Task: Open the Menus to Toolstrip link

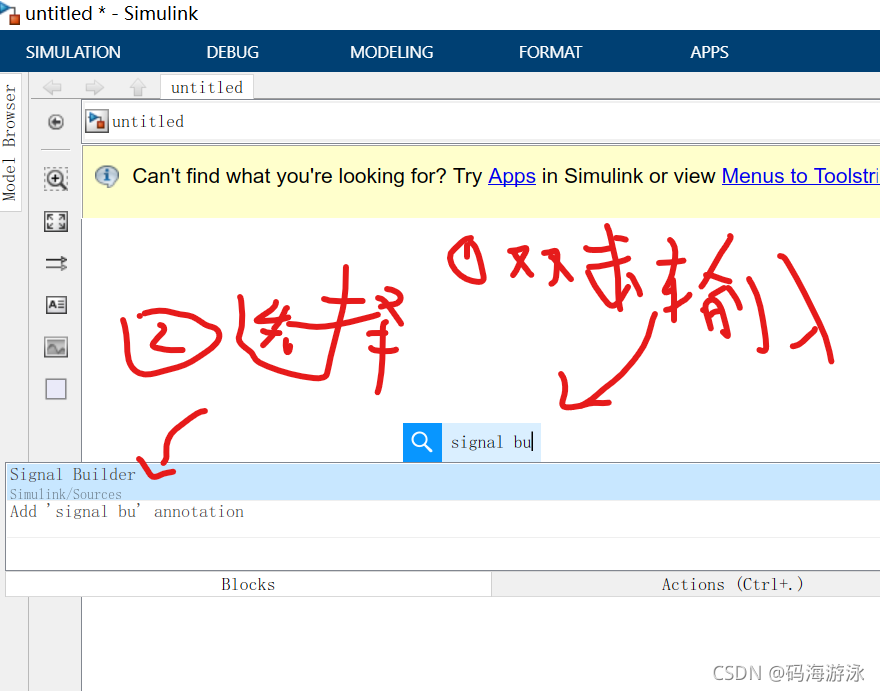Action: point(800,176)
